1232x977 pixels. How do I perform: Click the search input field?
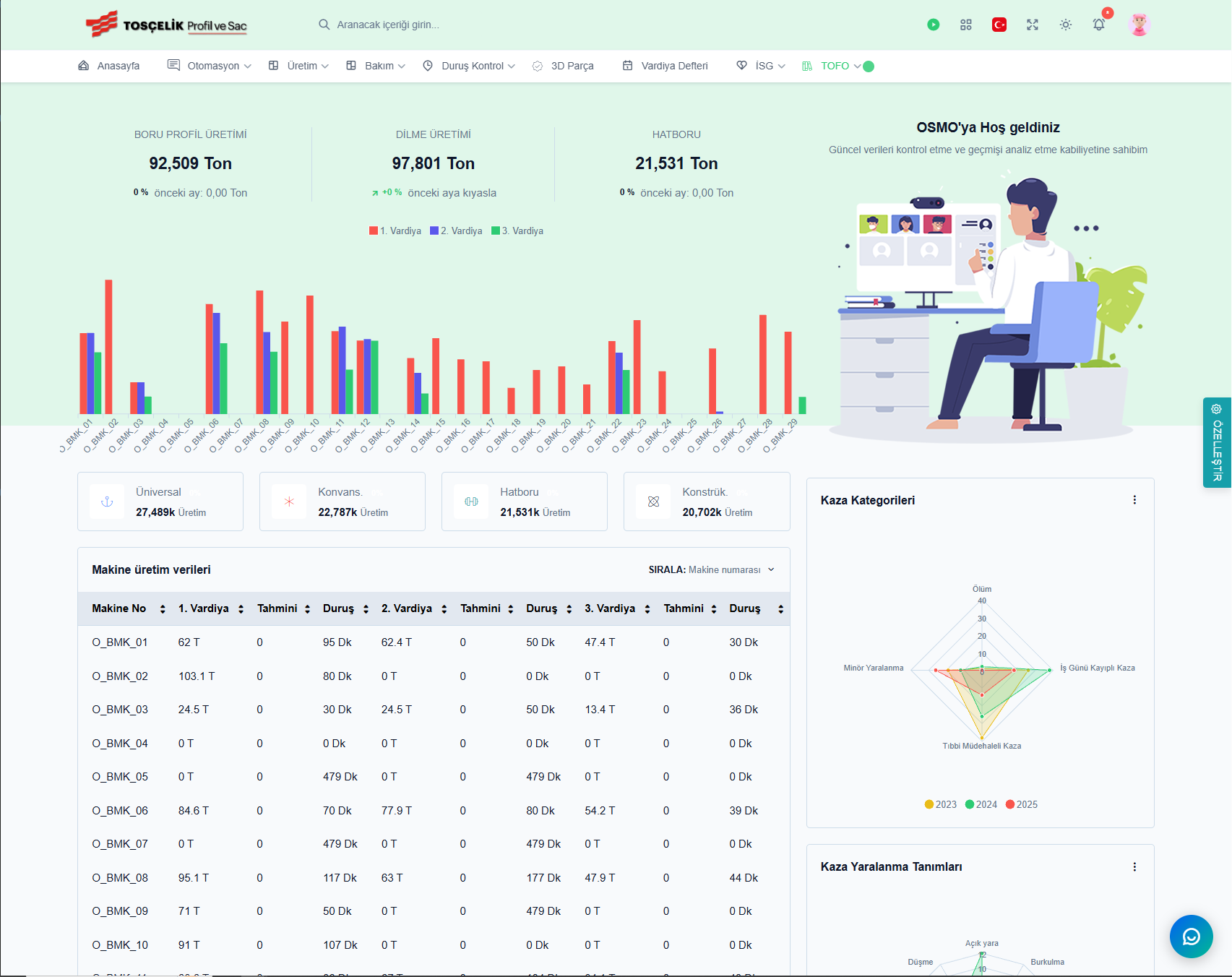coord(434,25)
